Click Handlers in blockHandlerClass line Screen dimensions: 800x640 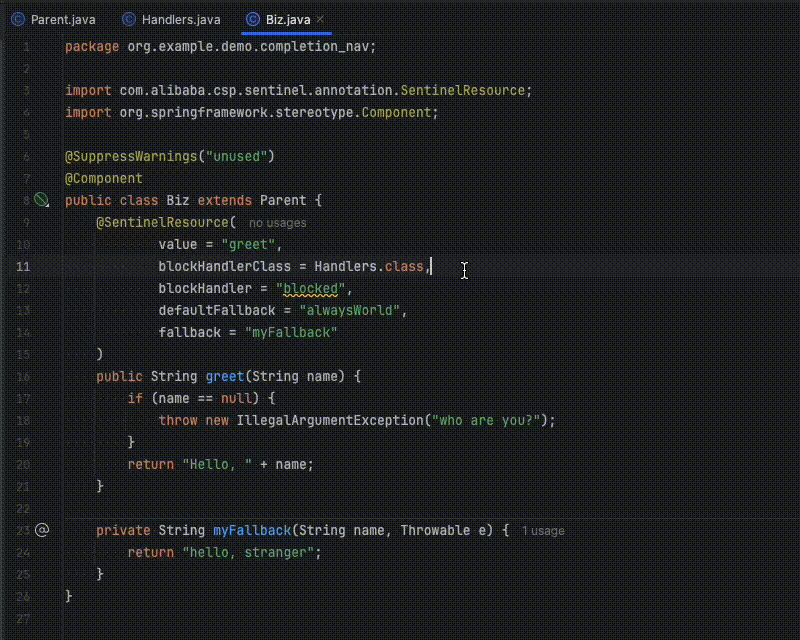[x=345, y=266]
